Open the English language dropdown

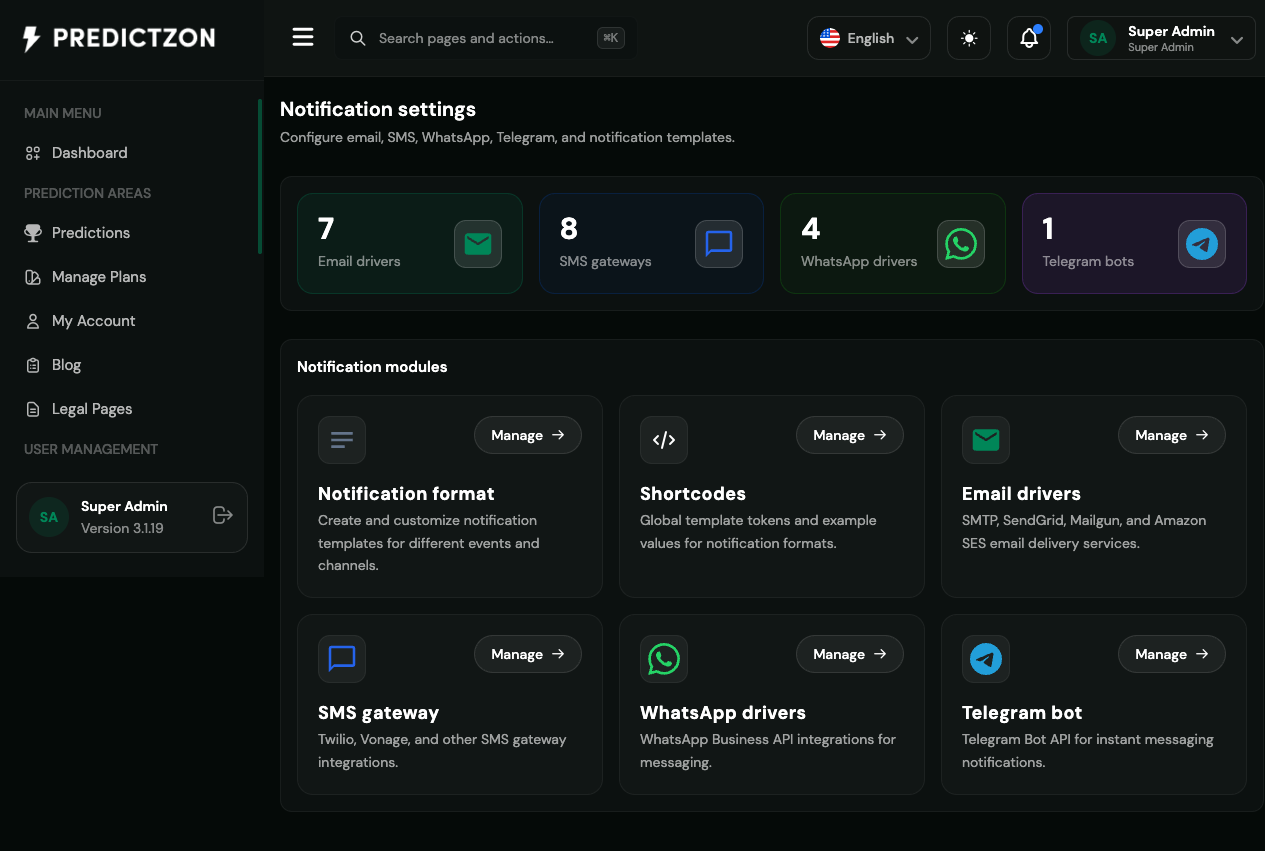pos(869,38)
